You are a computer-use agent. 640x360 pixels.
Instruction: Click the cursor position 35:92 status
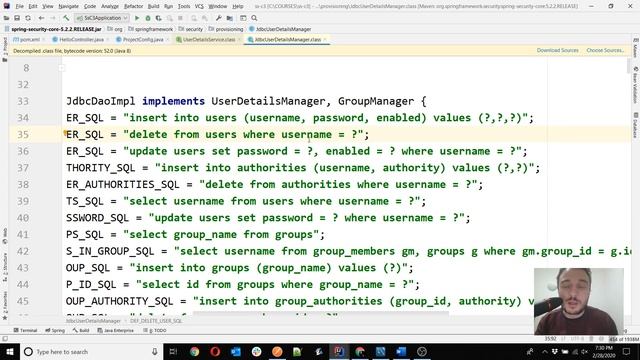click(550, 339)
